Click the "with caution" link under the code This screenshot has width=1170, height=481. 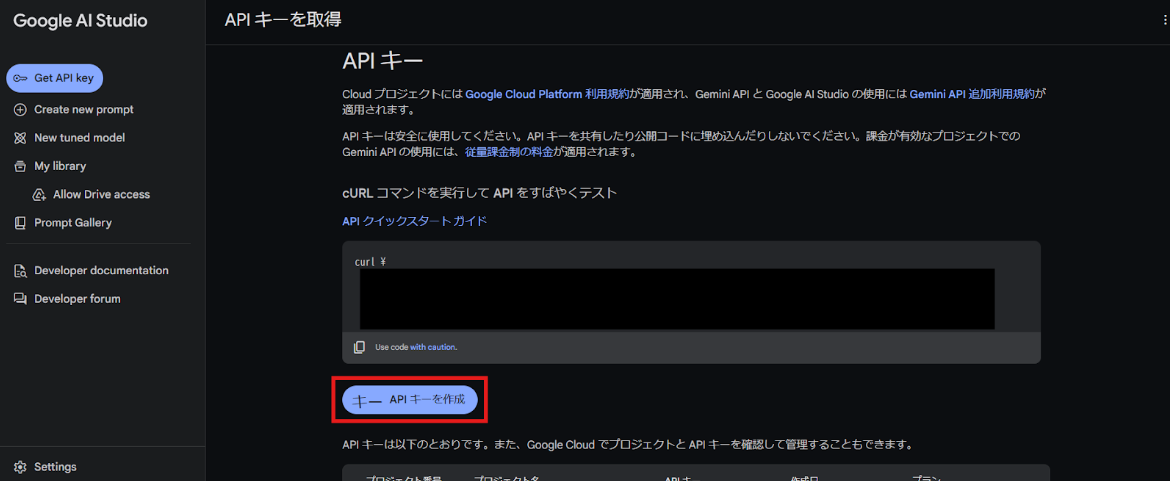click(433, 347)
